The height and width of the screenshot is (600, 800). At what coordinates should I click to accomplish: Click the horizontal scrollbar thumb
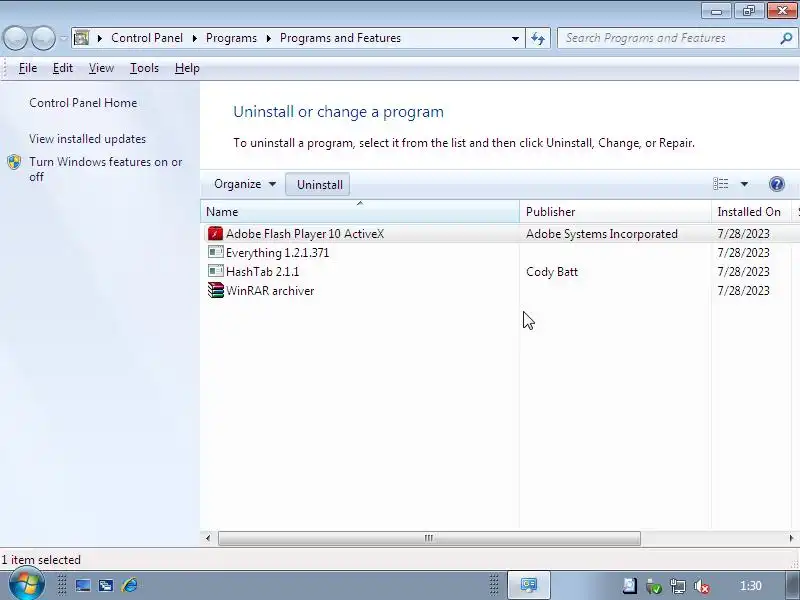click(x=429, y=538)
